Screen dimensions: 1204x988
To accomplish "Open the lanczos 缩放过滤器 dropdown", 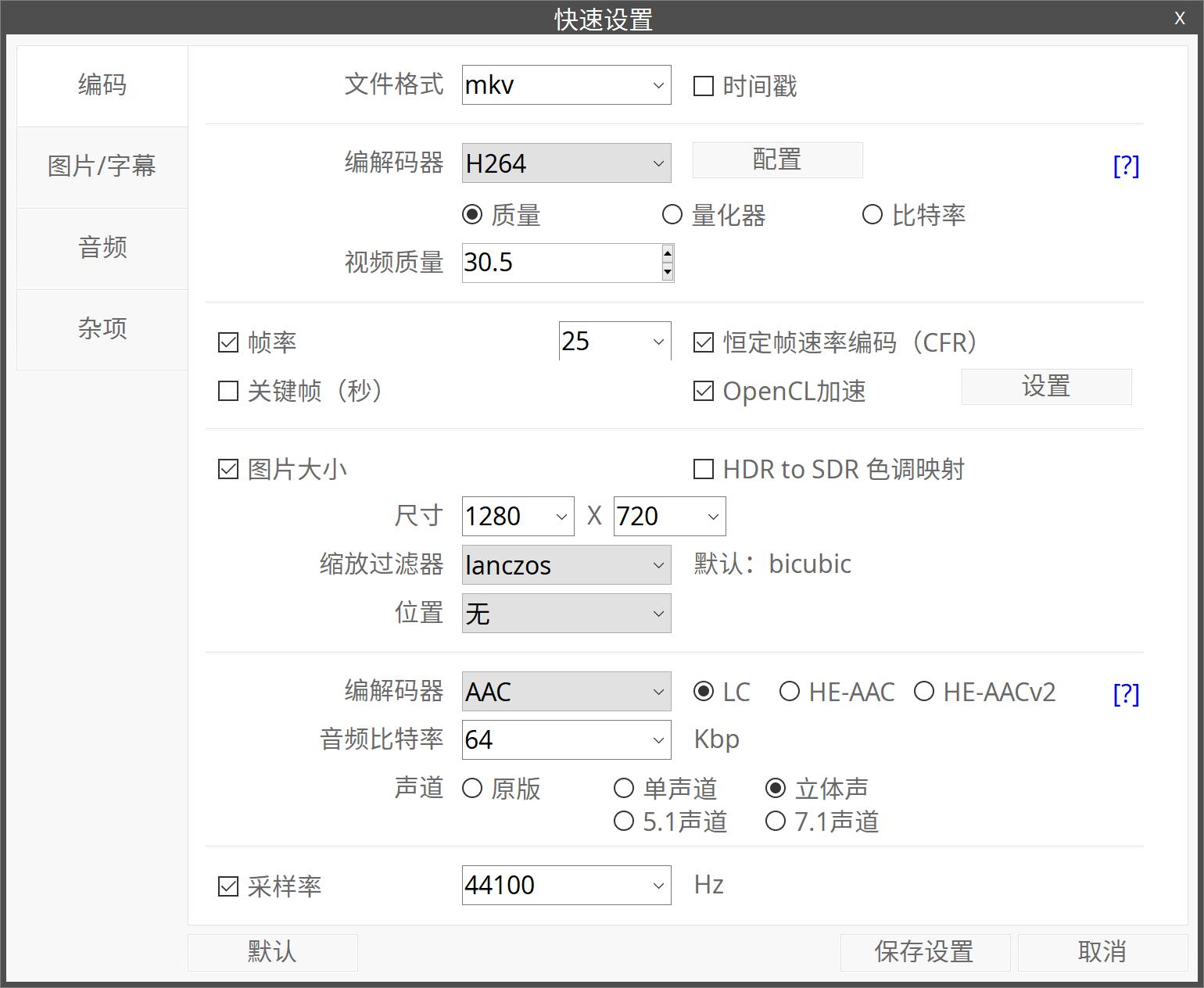I will (x=566, y=565).
